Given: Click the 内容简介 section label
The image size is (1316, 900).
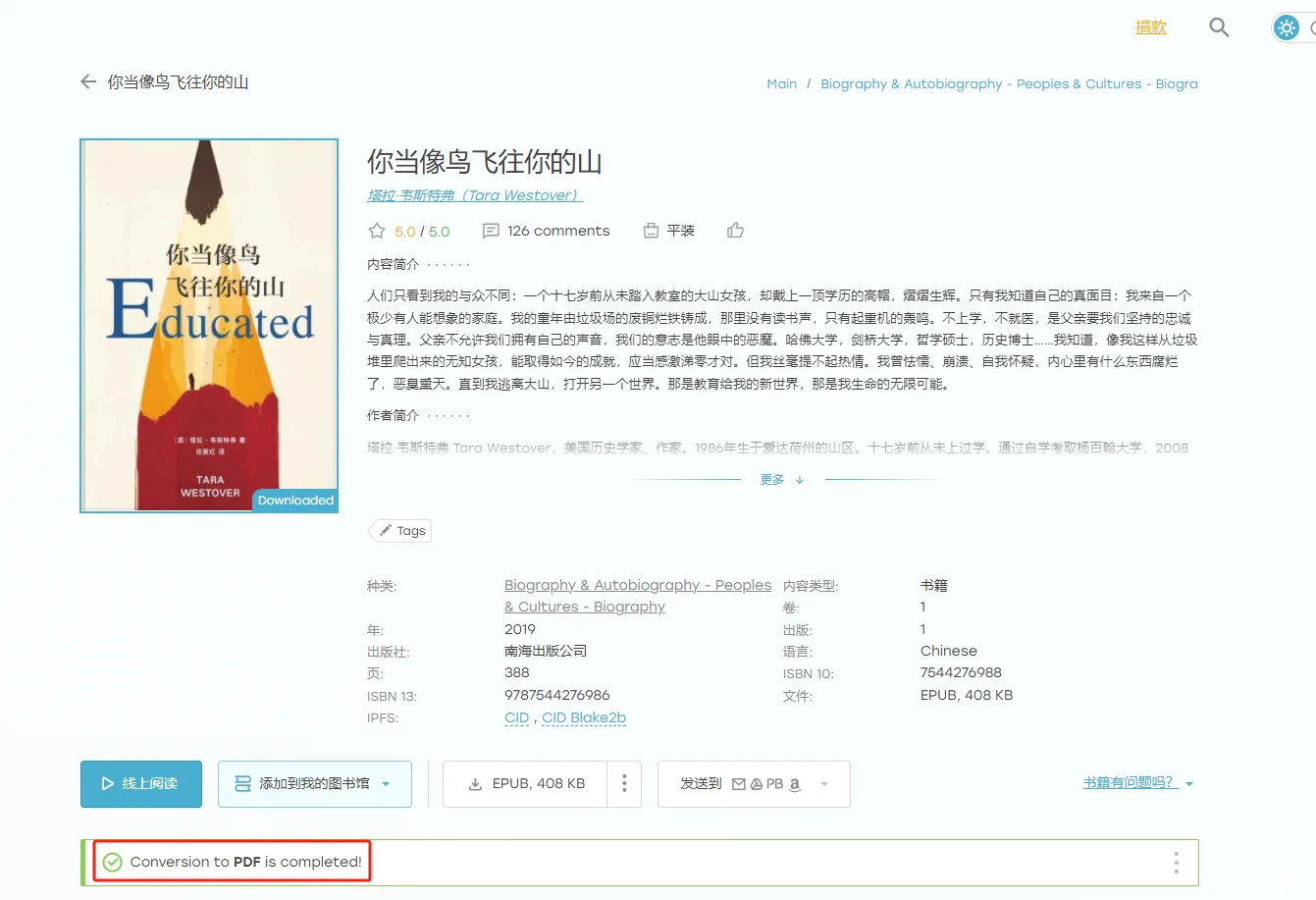Looking at the screenshot, I should click(394, 264).
